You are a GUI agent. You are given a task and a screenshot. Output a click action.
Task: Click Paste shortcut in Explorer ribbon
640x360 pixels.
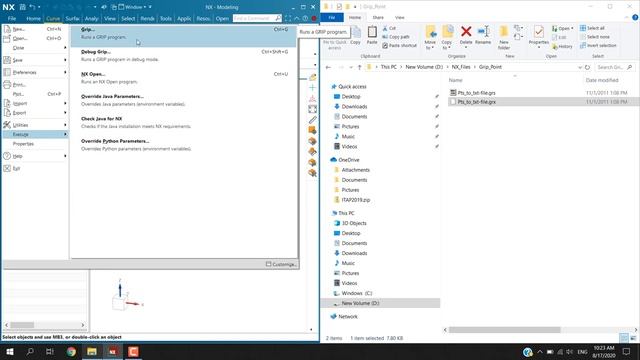click(400, 45)
